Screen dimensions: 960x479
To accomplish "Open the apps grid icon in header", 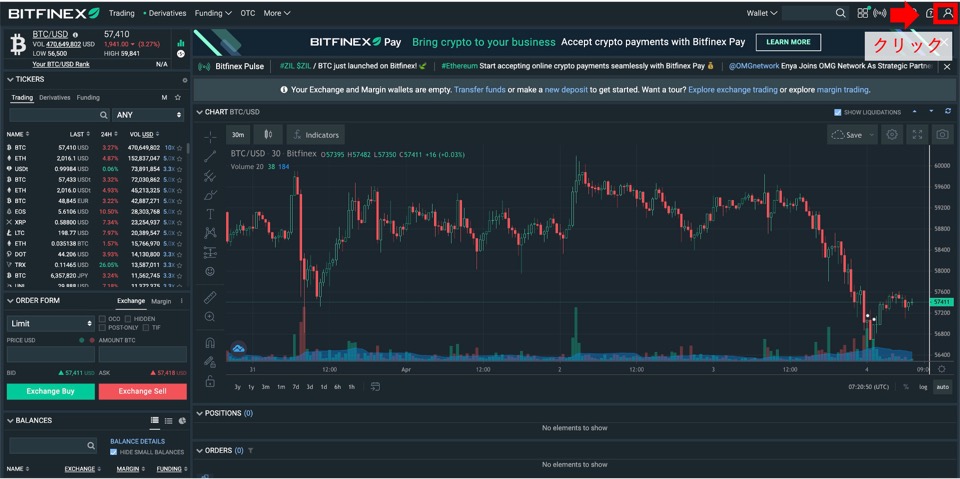I will coord(863,13).
